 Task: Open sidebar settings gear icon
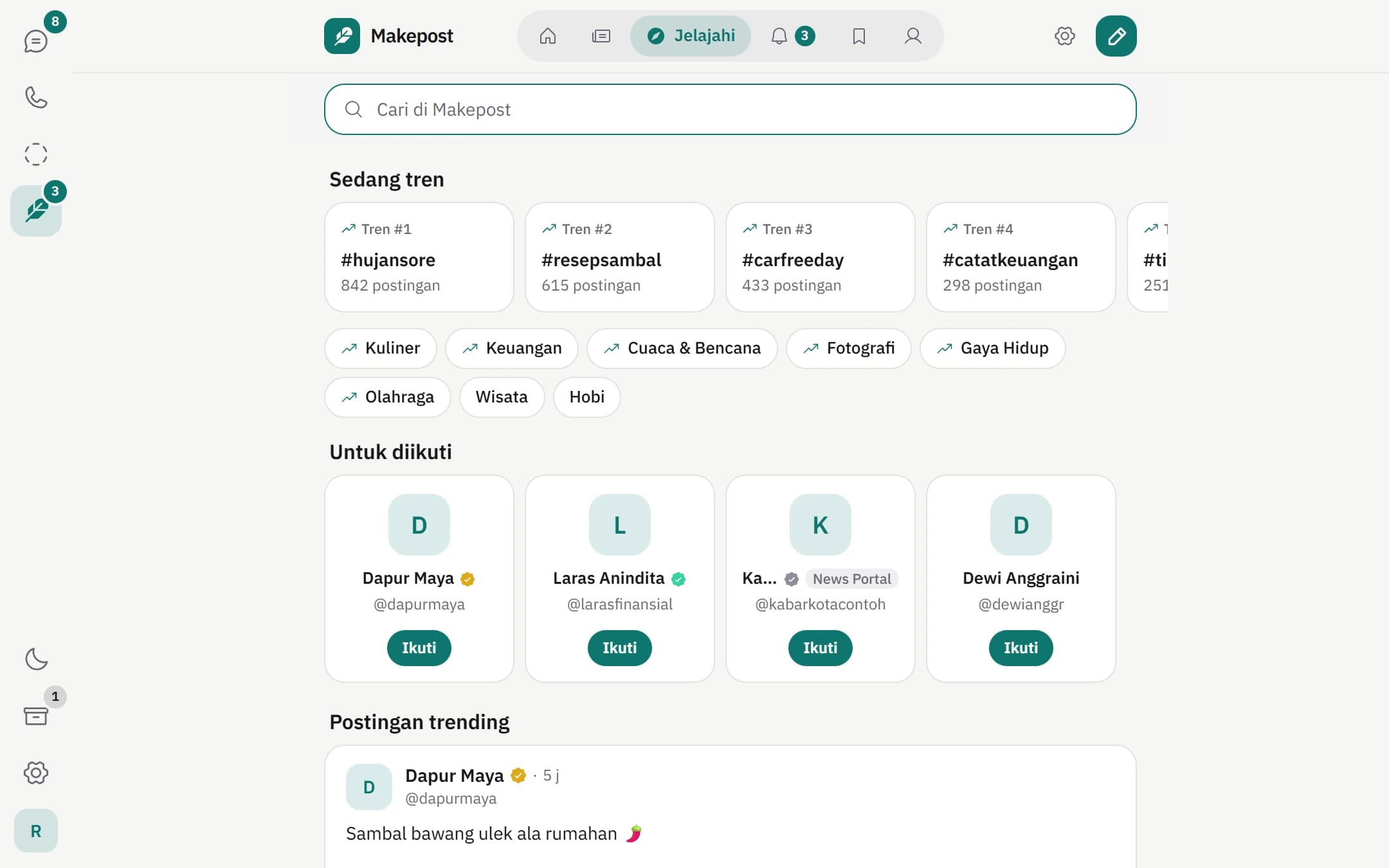pos(36,772)
